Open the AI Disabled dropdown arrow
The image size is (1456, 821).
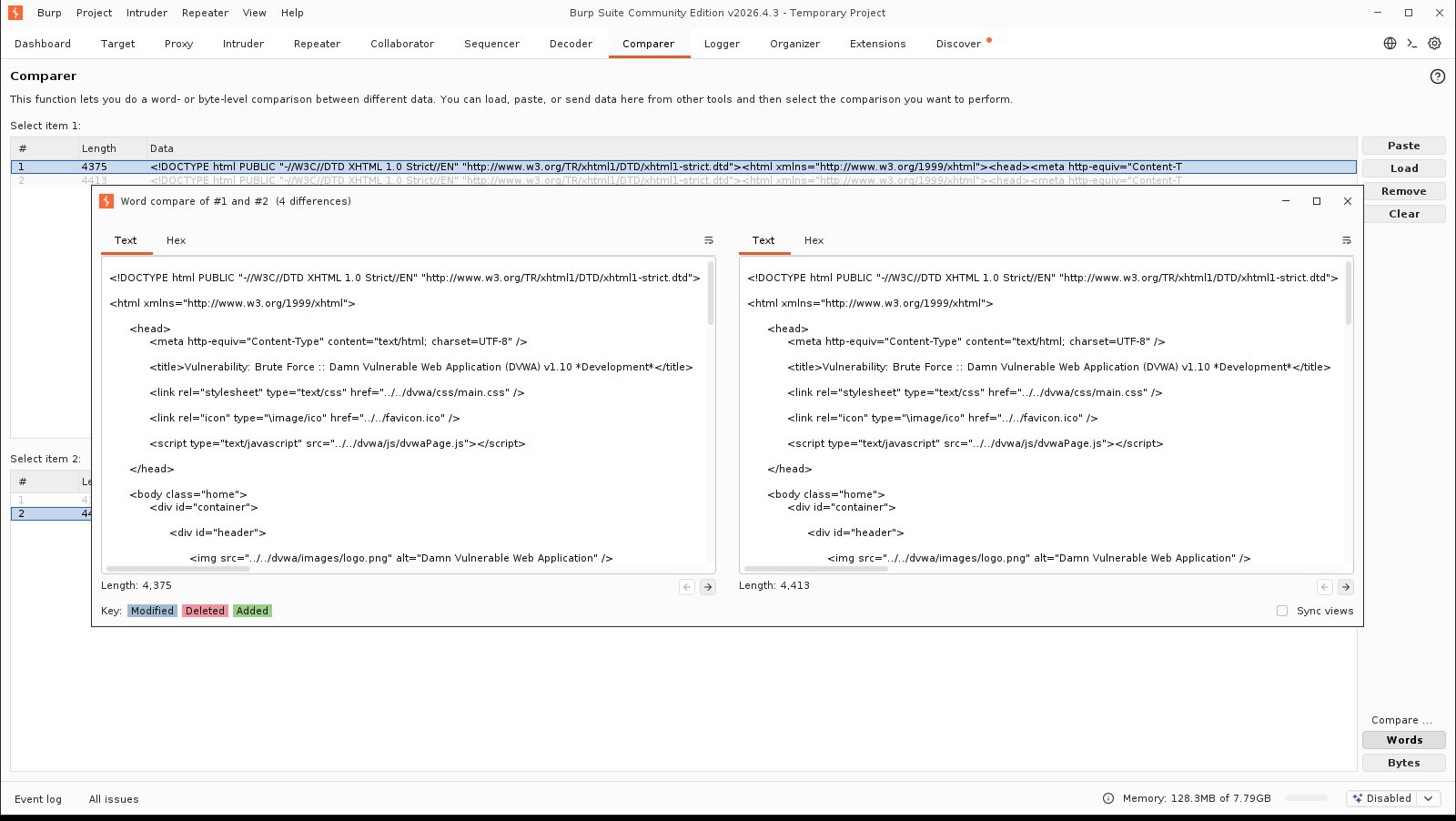pyautogui.click(x=1429, y=798)
